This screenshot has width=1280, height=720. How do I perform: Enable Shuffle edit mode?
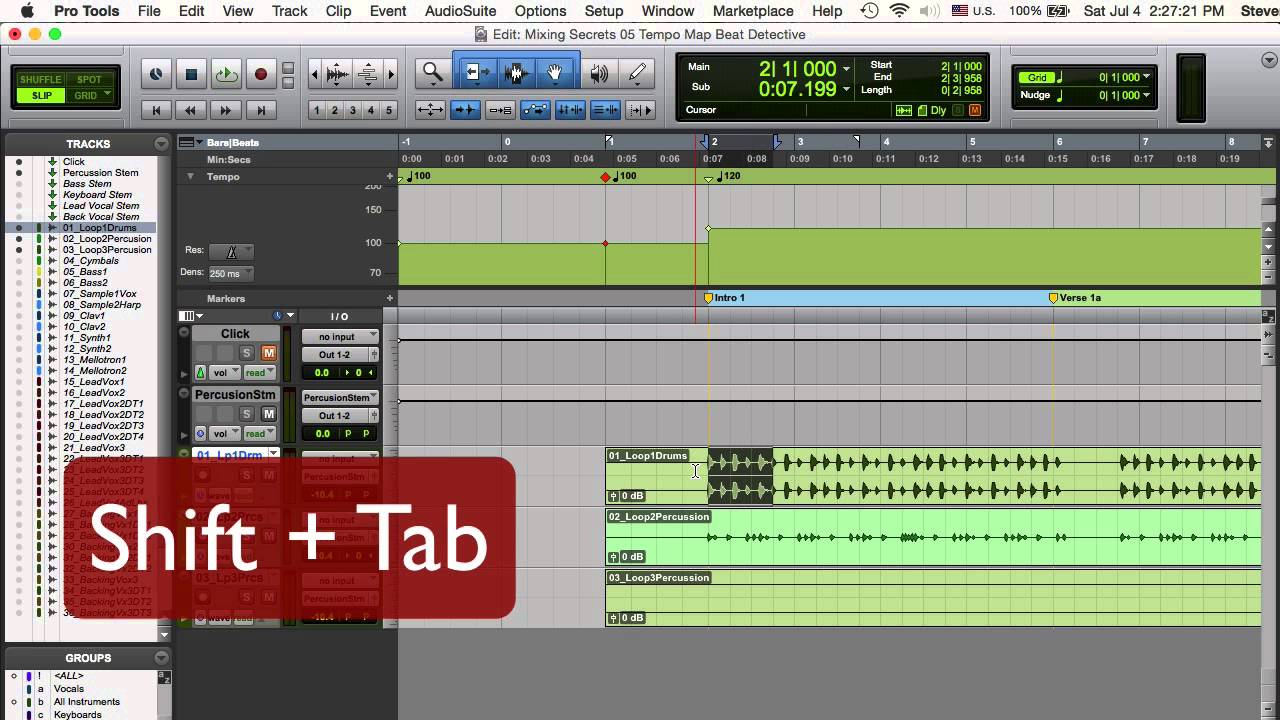40,79
